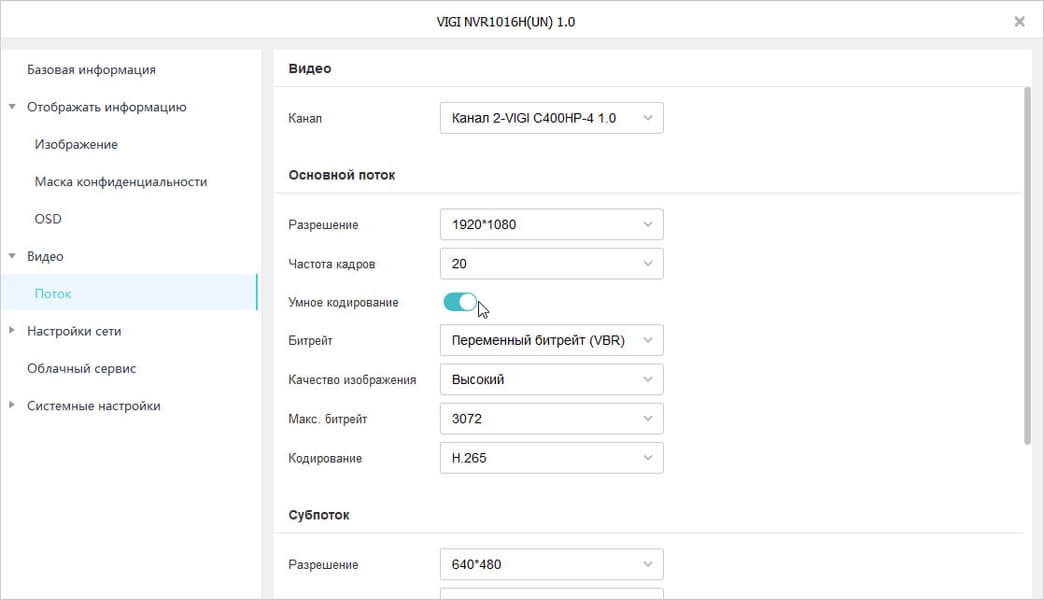Open the Кодирование H.265 dropdown

551,458
